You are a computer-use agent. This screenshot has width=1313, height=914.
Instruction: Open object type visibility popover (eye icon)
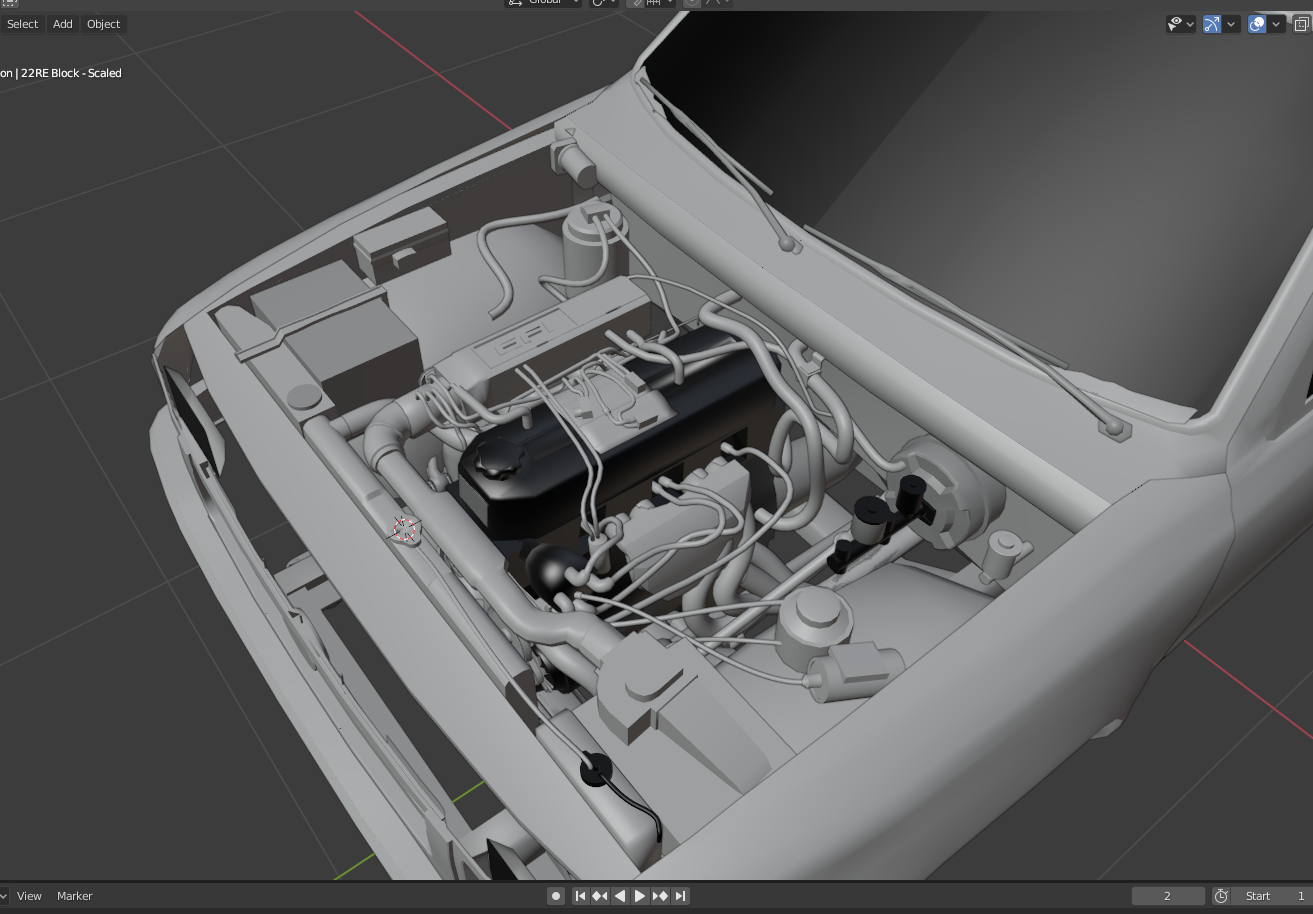pyautogui.click(x=1181, y=24)
